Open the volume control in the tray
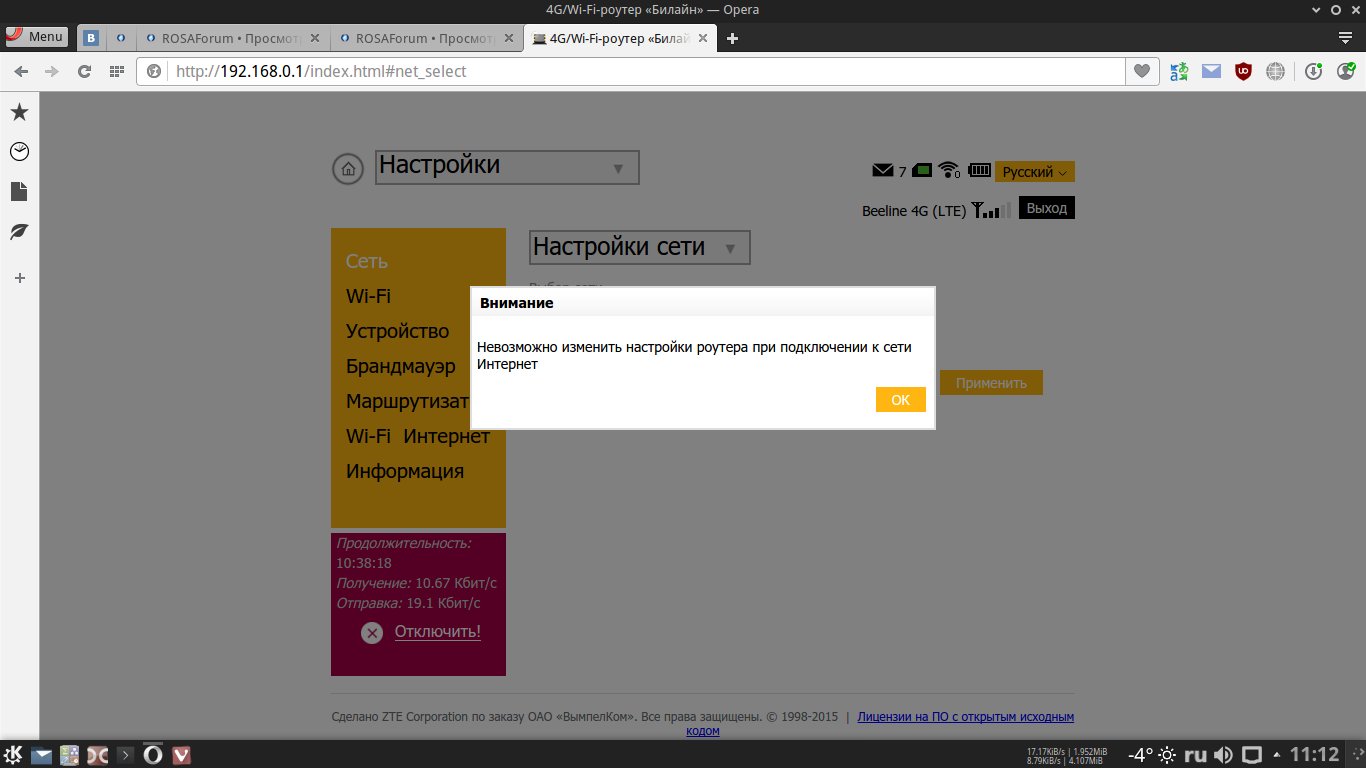Image resolution: width=1366 pixels, height=768 pixels. 1223,754
